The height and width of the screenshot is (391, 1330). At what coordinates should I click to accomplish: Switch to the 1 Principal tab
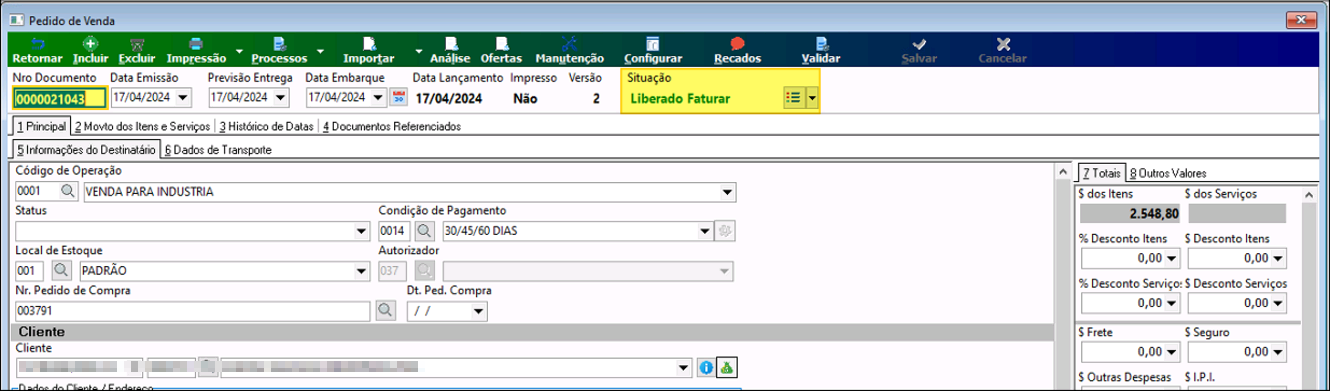pos(40,127)
